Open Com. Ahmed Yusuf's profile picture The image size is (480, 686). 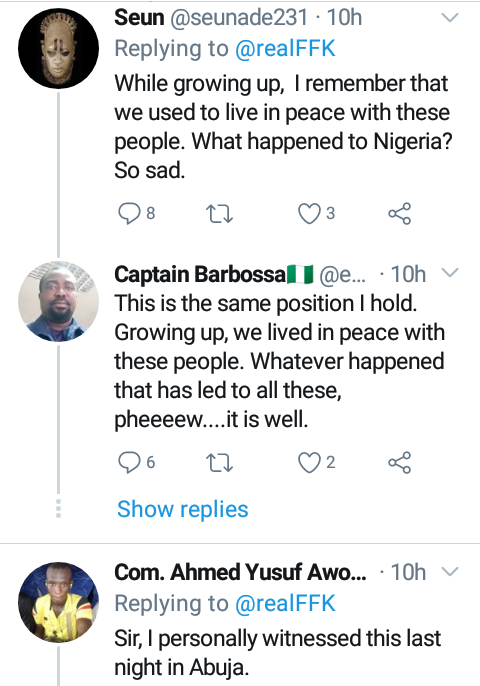pos(58,602)
